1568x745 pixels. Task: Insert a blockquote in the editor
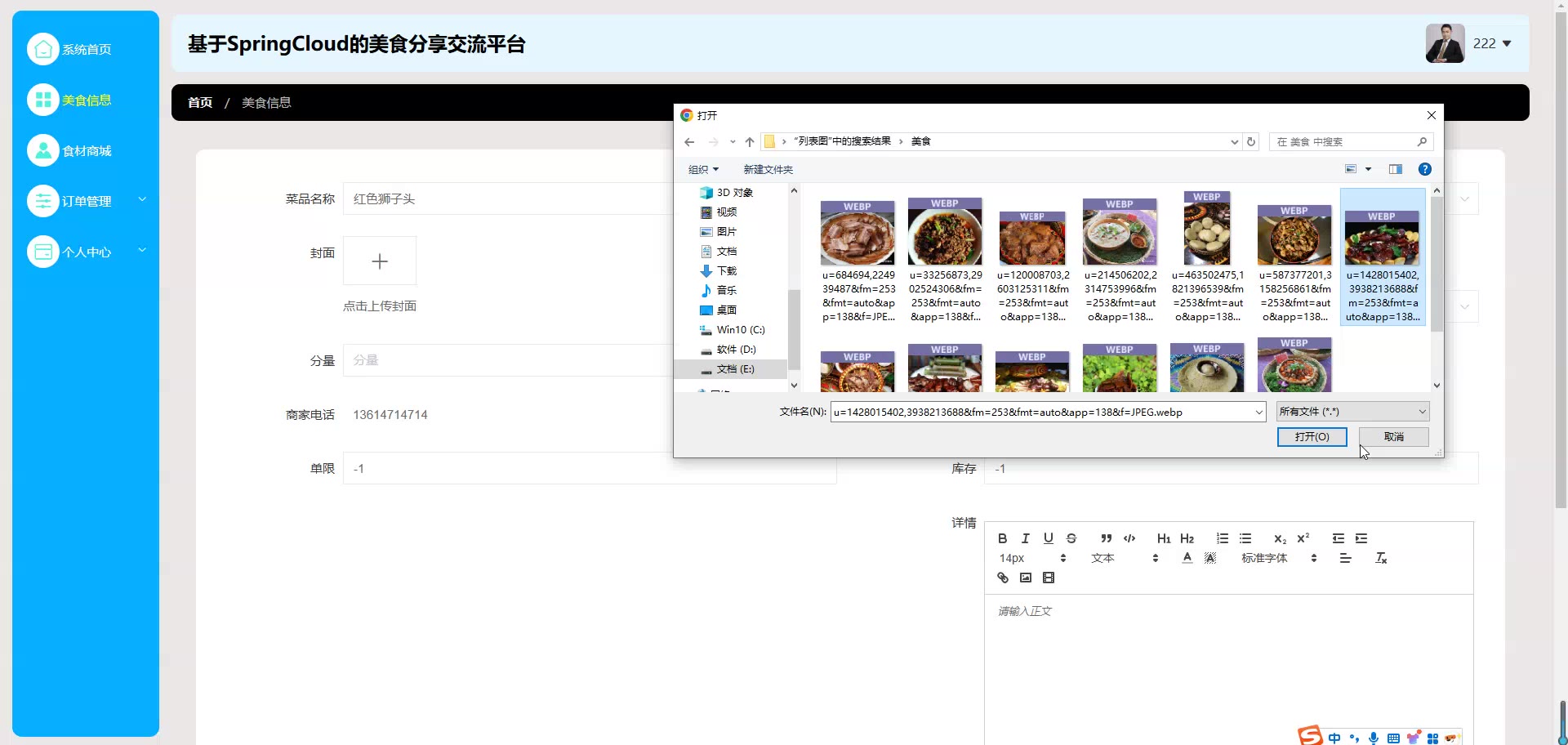pos(1106,538)
